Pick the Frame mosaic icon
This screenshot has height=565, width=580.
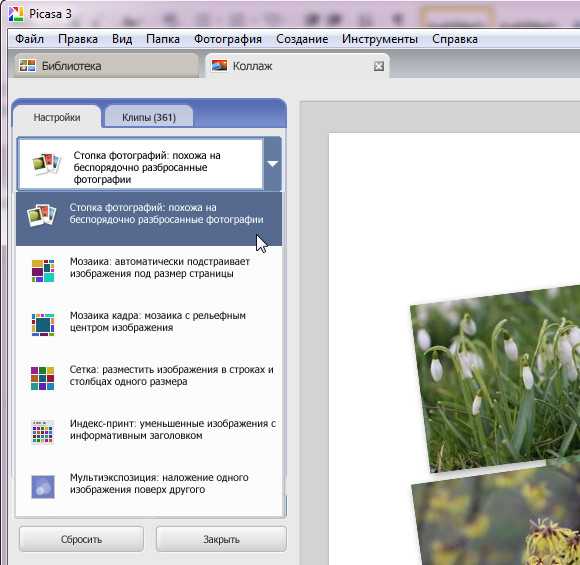43,324
